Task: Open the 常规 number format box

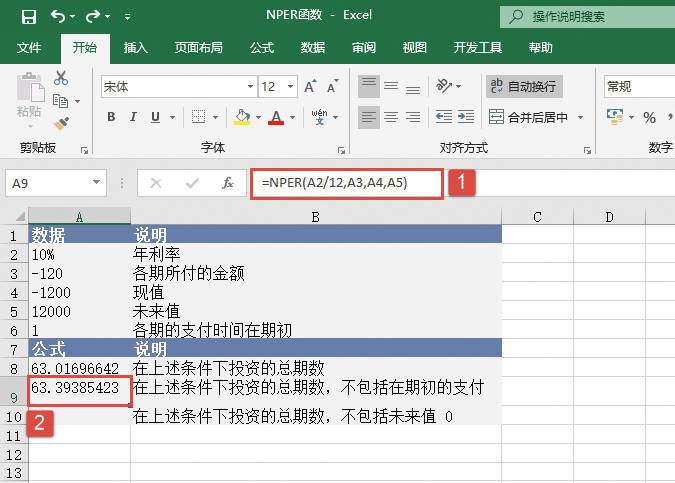Action: coord(639,87)
